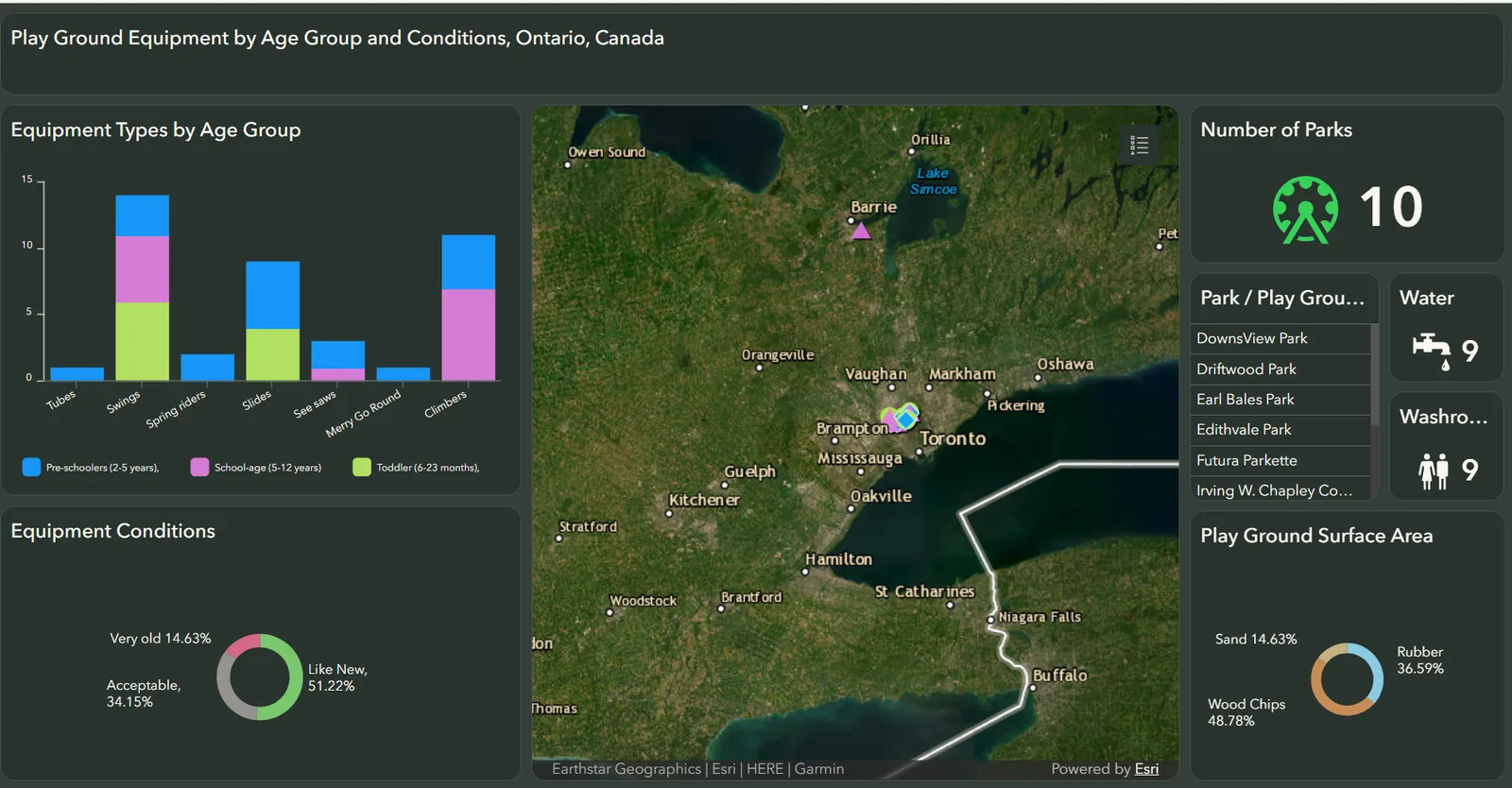Click the Like New, 51.22% label
The image size is (1512, 788).
coord(337,677)
